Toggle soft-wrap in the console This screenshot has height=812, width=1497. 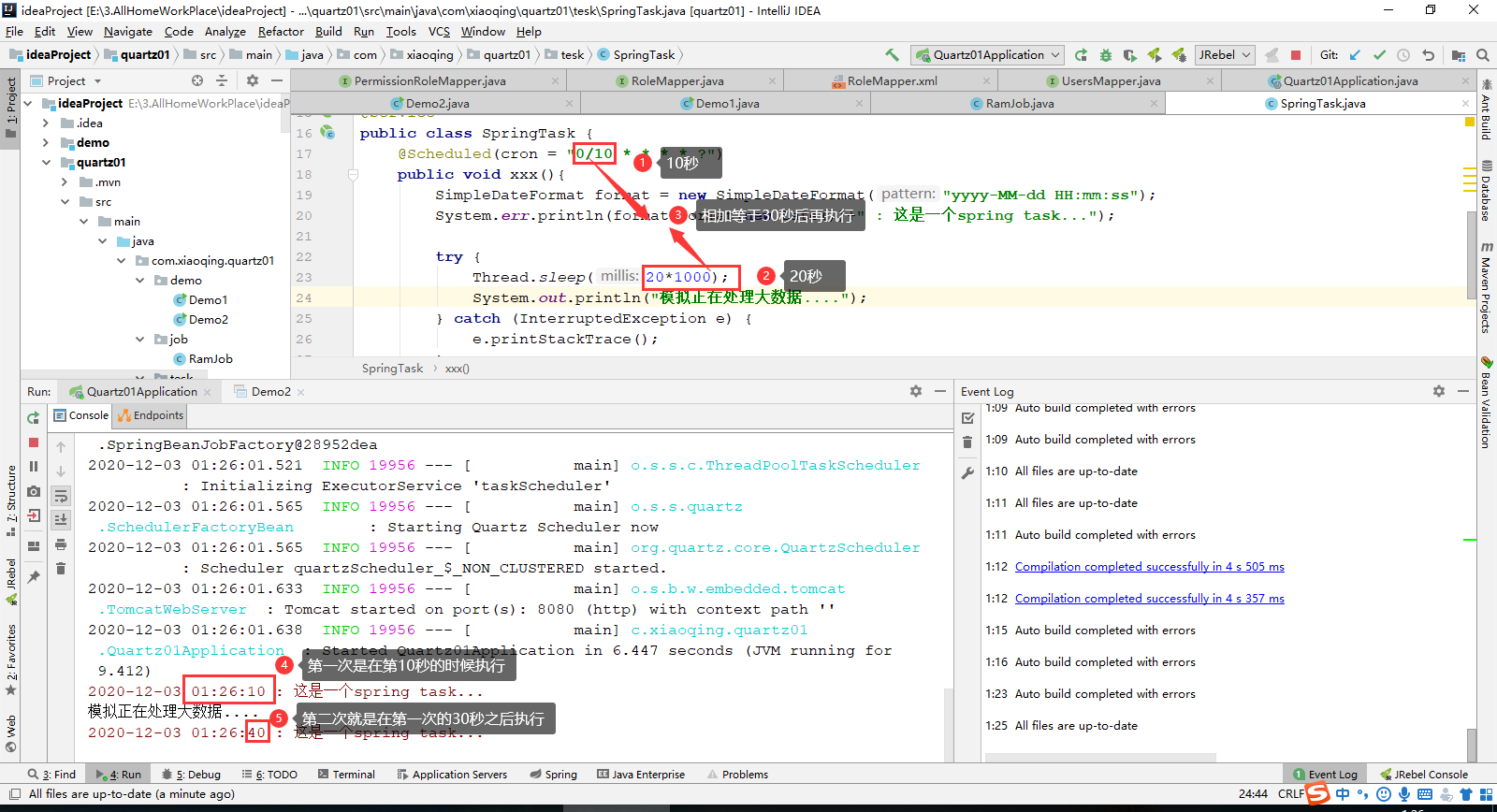(x=61, y=496)
